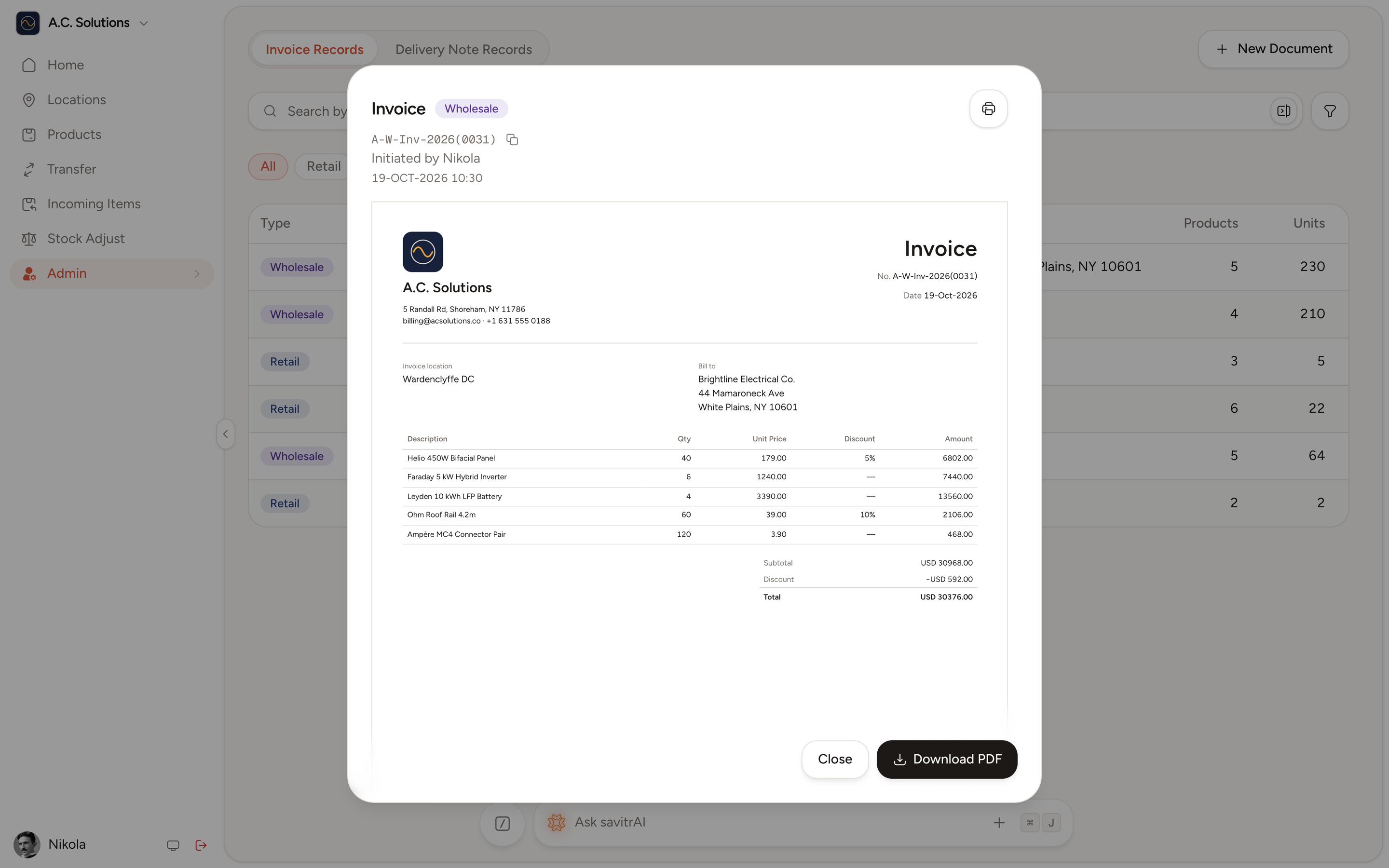The image size is (1389, 868).
Task: Click the Units column header
Action: click(1308, 223)
